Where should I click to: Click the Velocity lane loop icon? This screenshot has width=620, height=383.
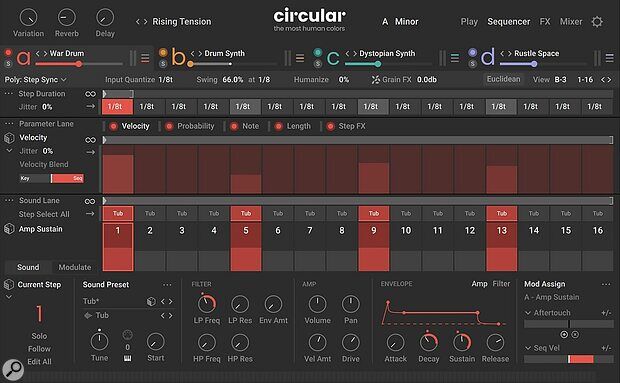pyautogui.click(x=91, y=140)
